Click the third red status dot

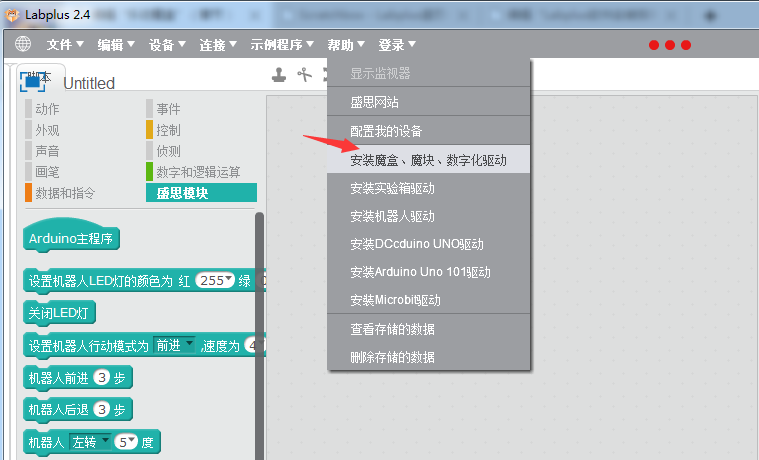(x=686, y=45)
